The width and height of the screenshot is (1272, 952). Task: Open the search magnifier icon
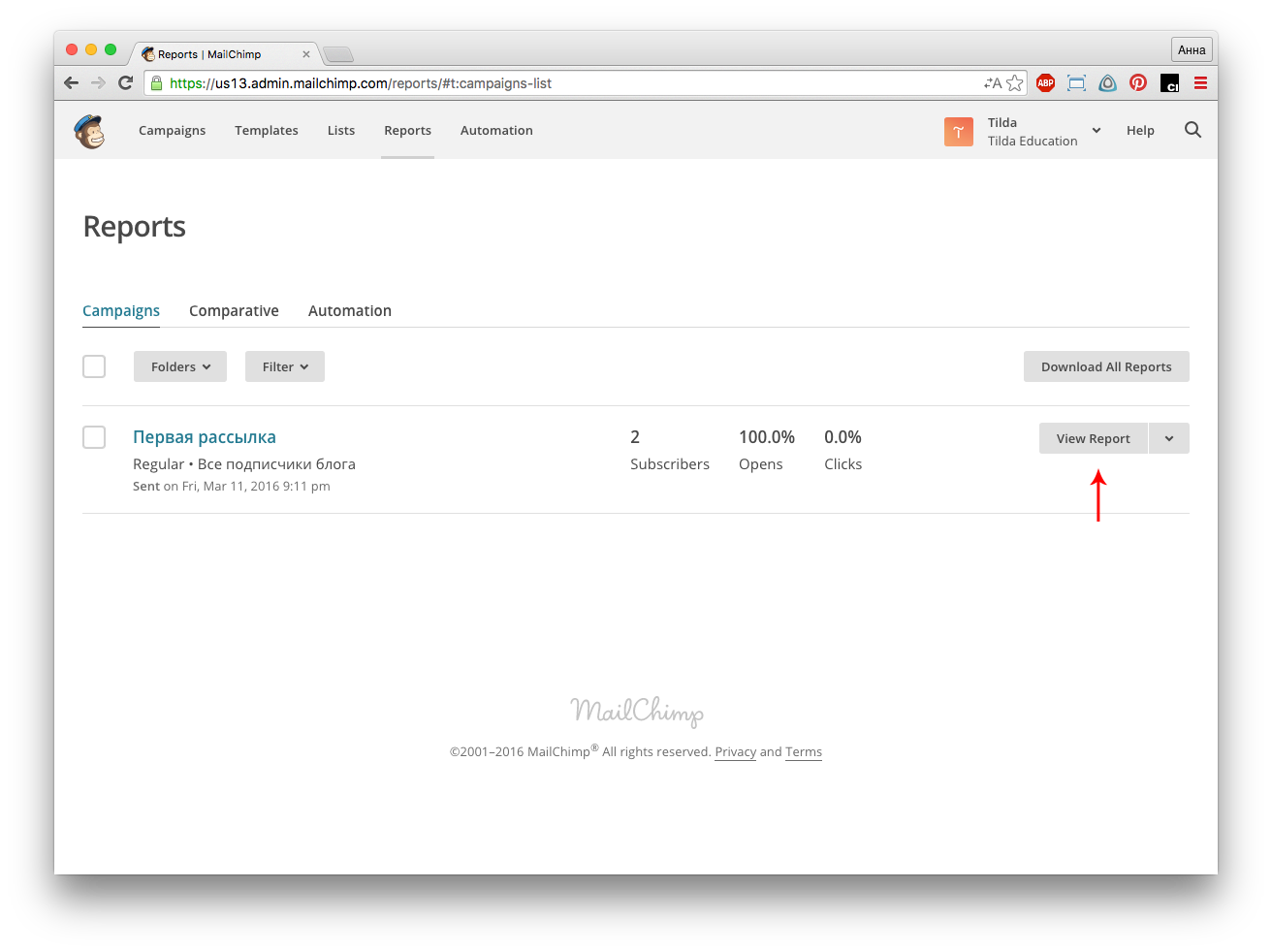(x=1192, y=130)
